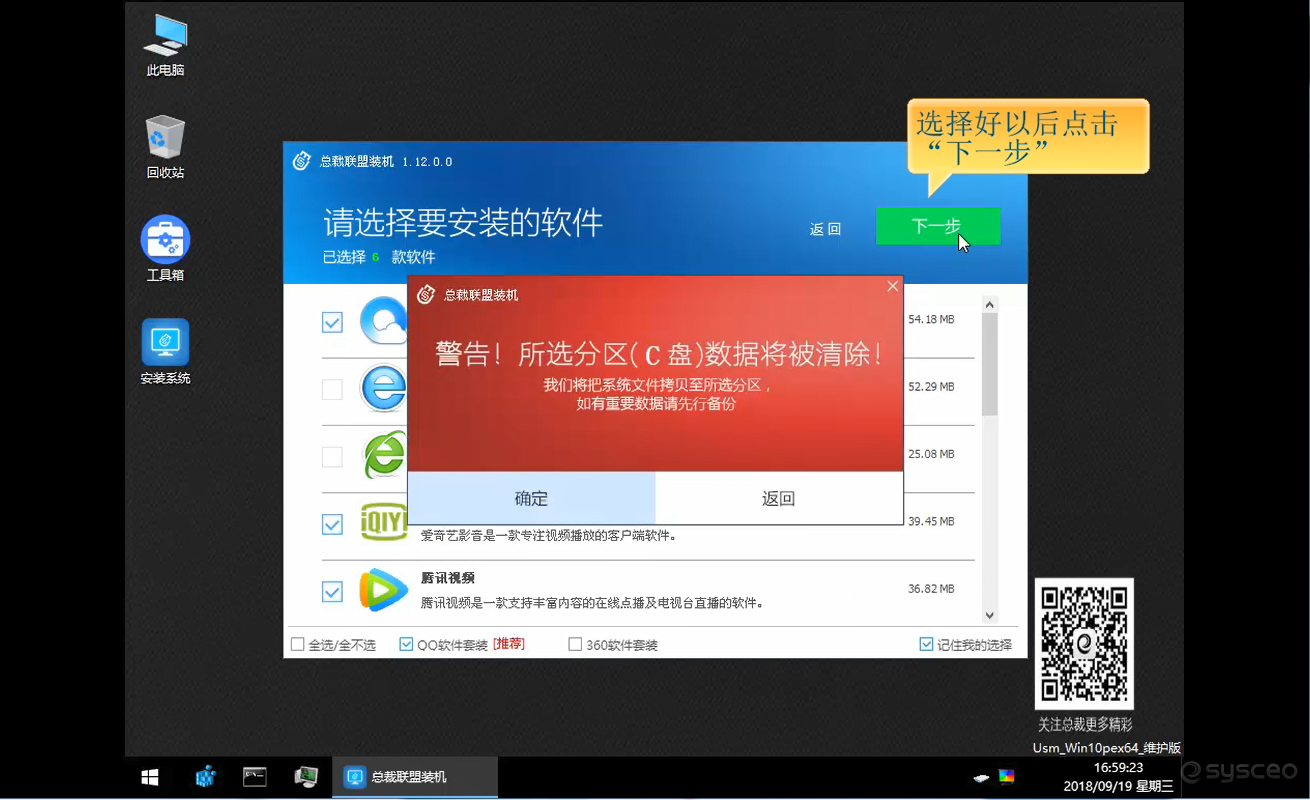1310x800 pixels.
Task: Click 返回 link in installer header
Action: (825, 229)
